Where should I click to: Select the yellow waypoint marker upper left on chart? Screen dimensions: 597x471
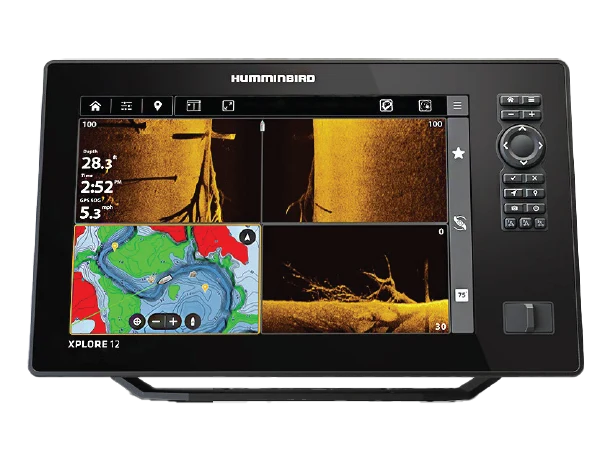click(x=115, y=247)
